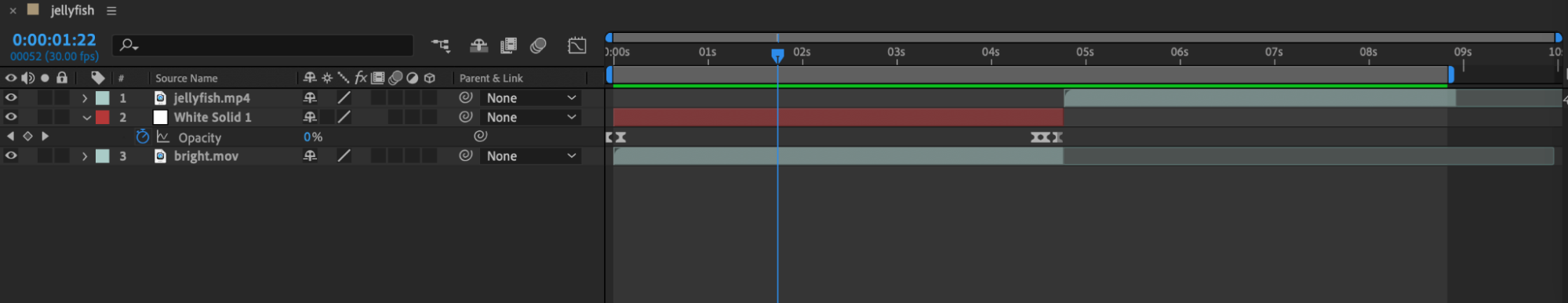Click the current time 0:00:01:22 display
The width and height of the screenshot is (1568, 303).
54,39
